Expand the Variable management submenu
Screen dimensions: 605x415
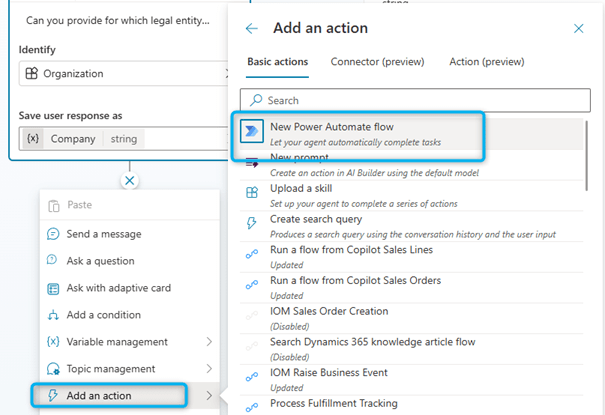tap(209, 342)
